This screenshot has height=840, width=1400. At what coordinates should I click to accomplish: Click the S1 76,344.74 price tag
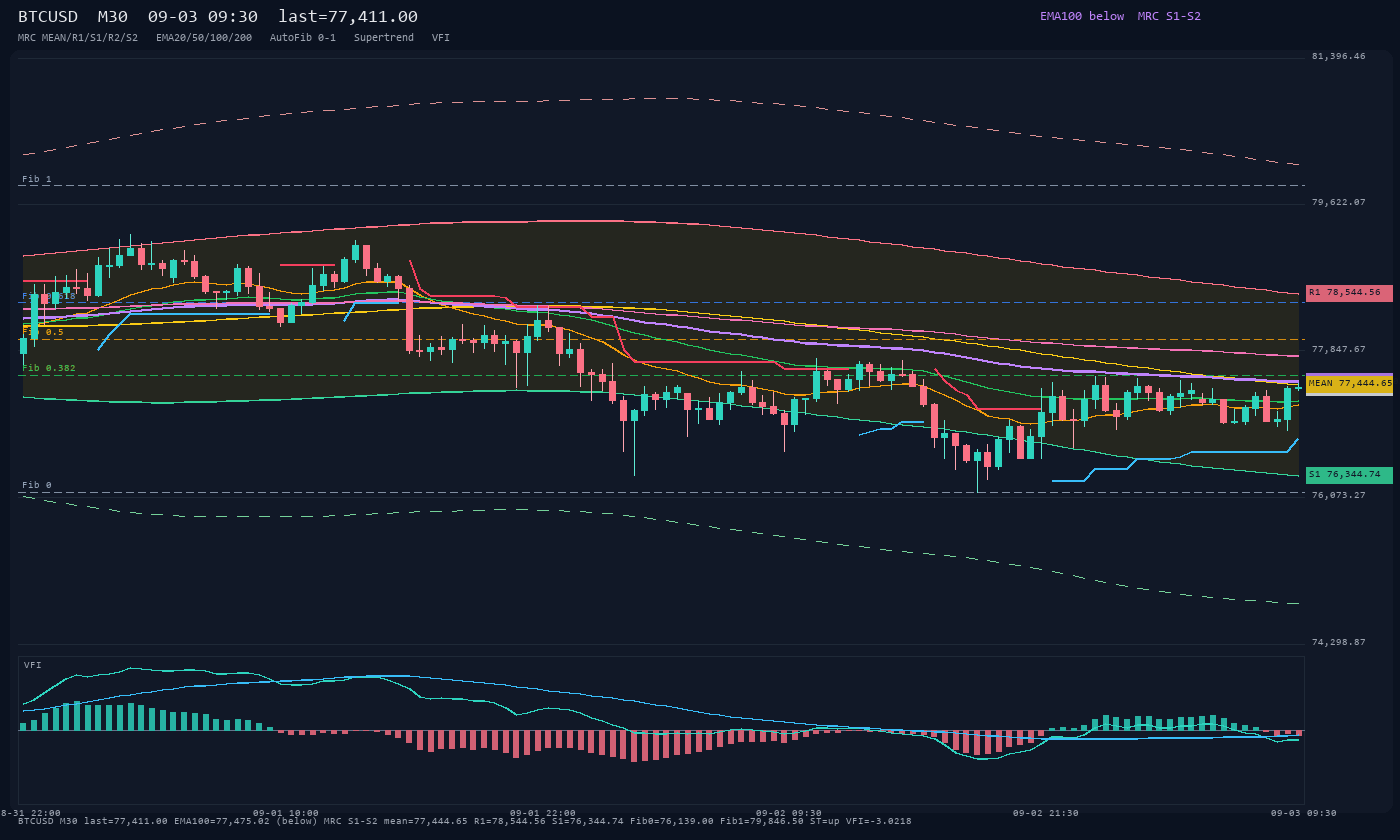click(x=1349, y=474)
